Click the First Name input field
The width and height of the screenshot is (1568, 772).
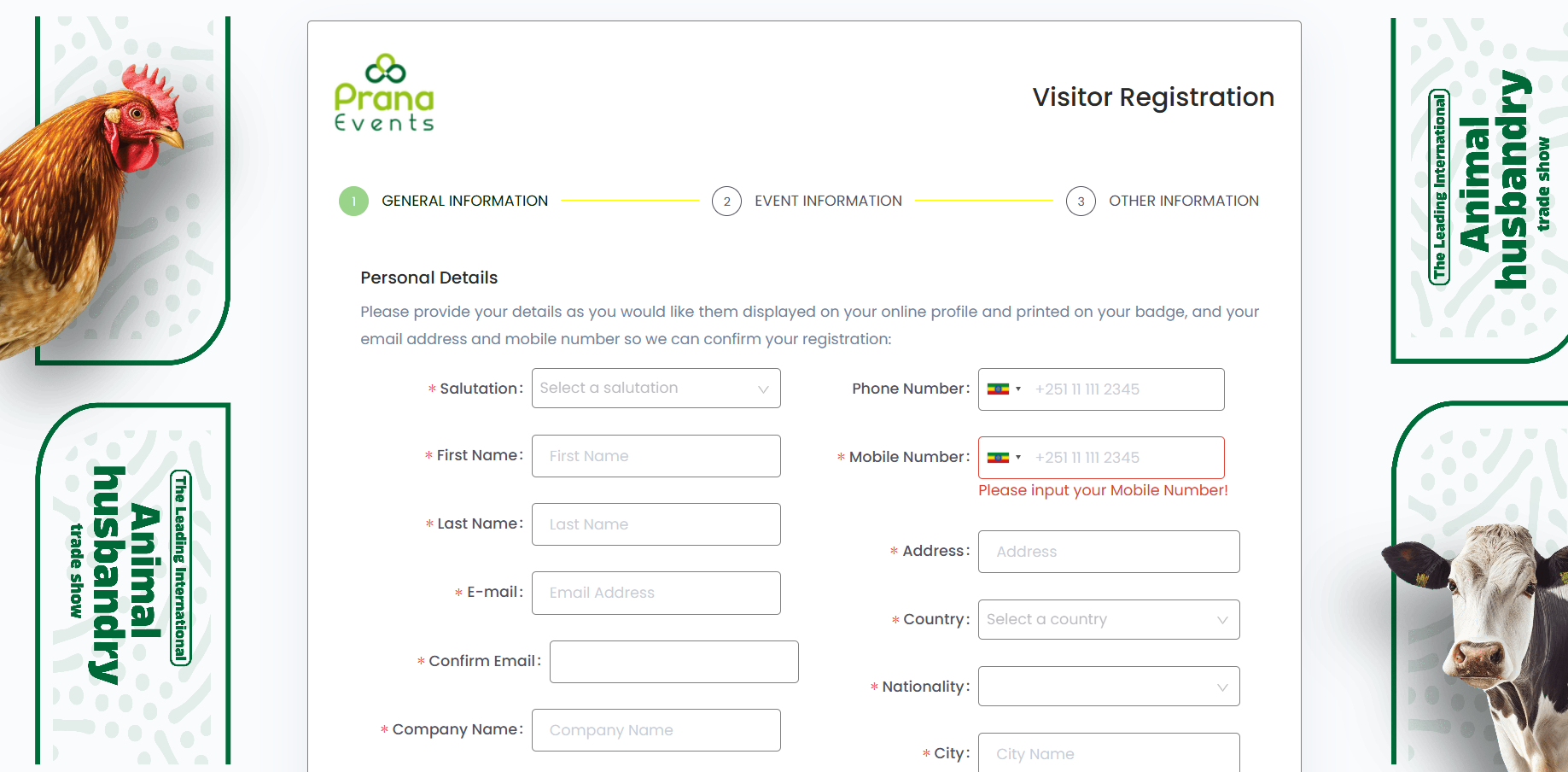point(656,456)
